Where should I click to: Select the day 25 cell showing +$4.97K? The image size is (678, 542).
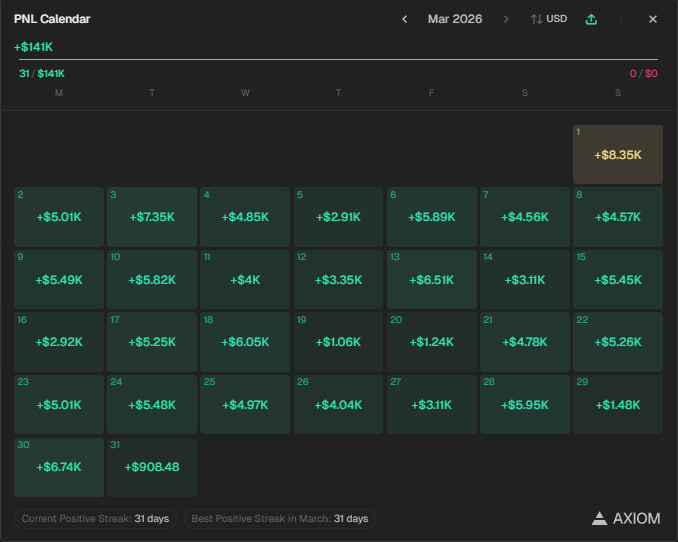(245, 404)
